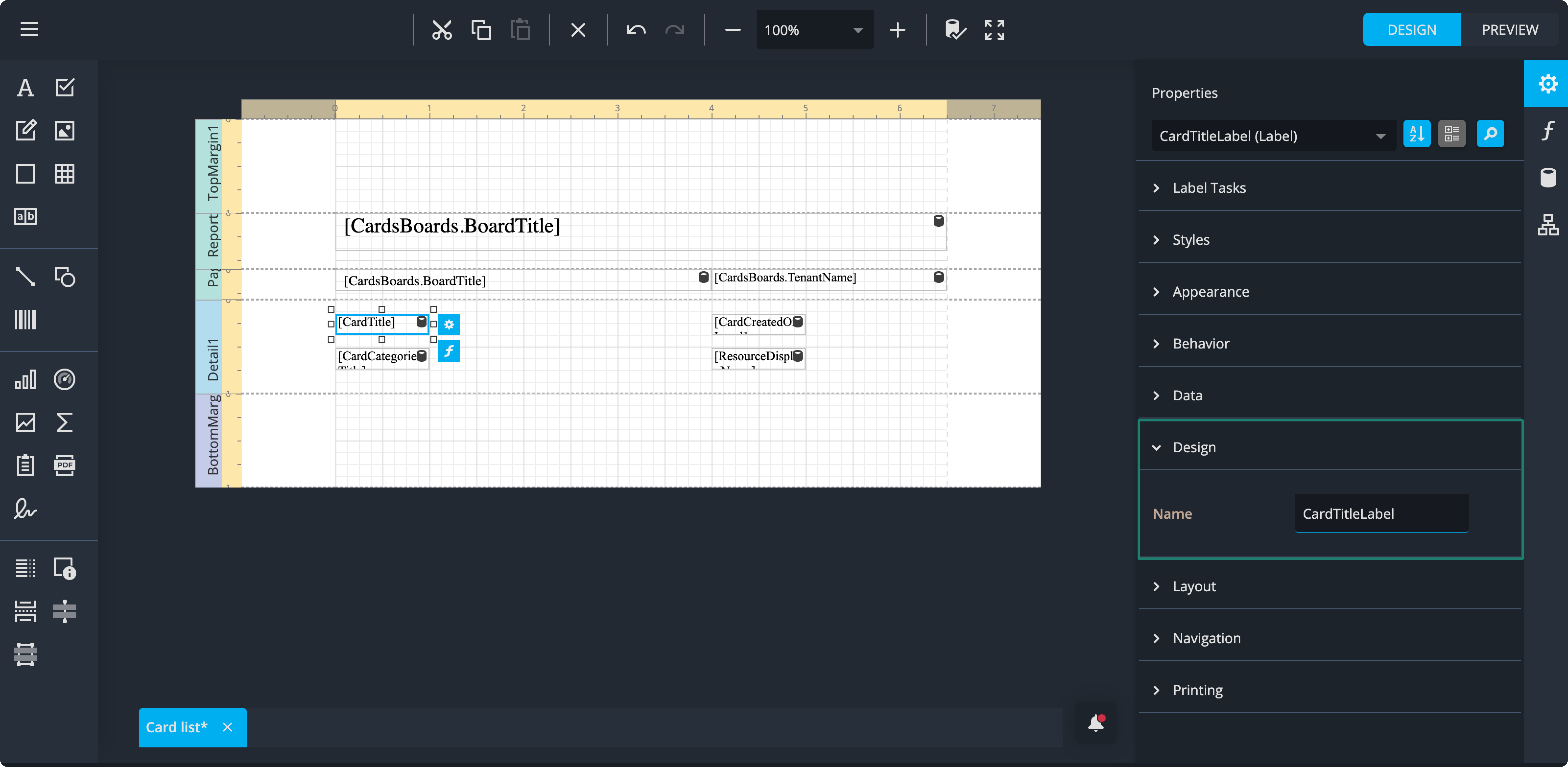Select the Check Box control tool
1568x767 pixels.
[65, 88]
